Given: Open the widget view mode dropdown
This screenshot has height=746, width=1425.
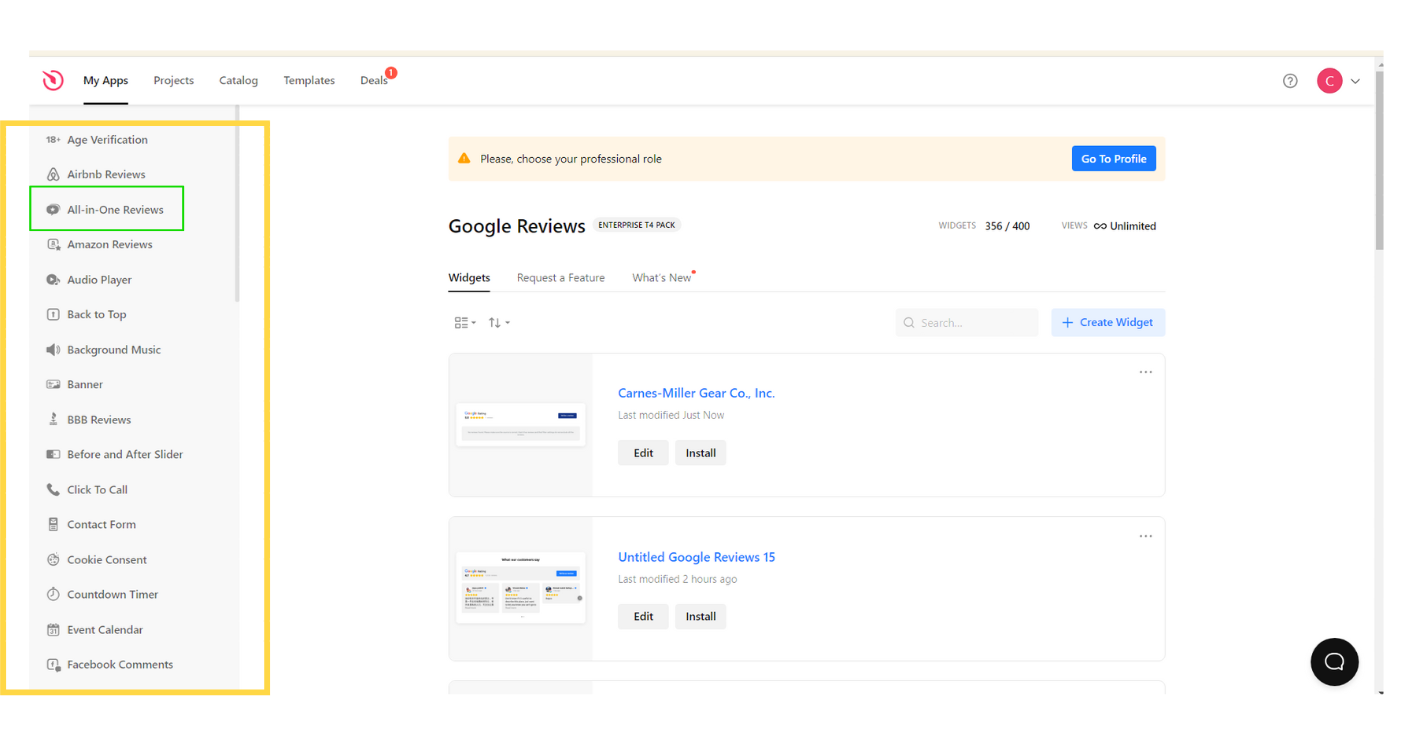Looking at the screenshot, I should (465, 323).
